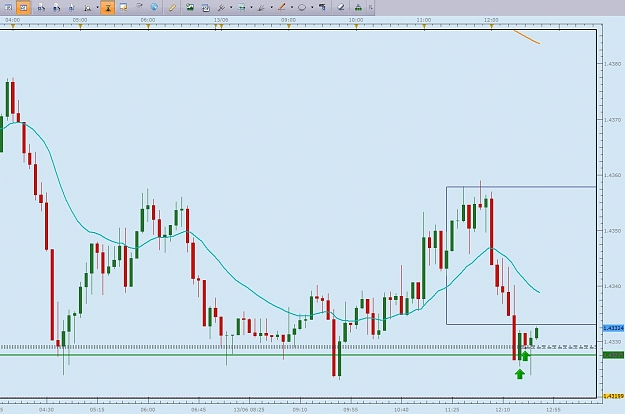Toggle the orange highlighted hourglass-style toolbar button
625x414 pixels.
coord(108,7)
